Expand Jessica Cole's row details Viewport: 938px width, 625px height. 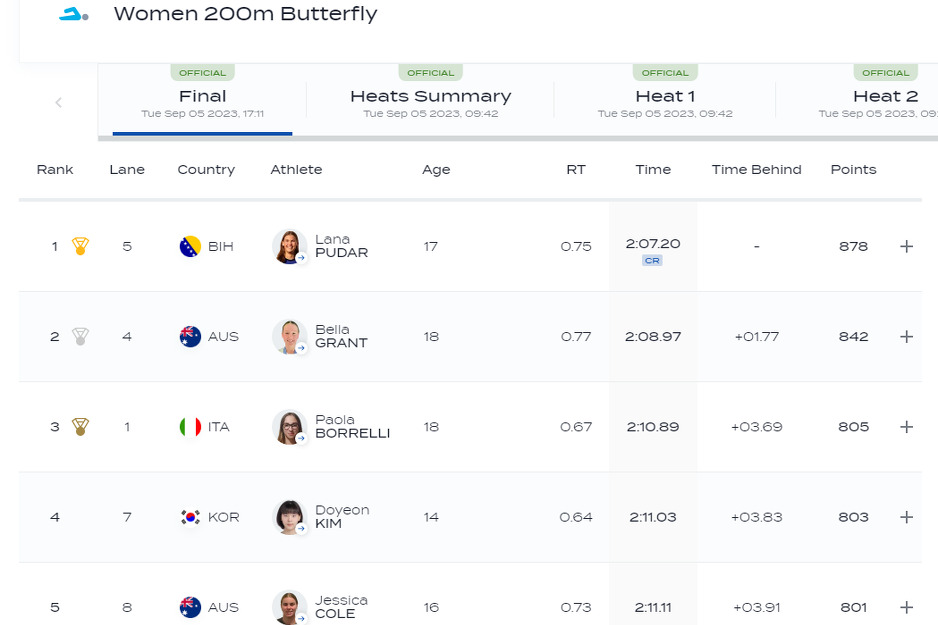click(906, 607)
